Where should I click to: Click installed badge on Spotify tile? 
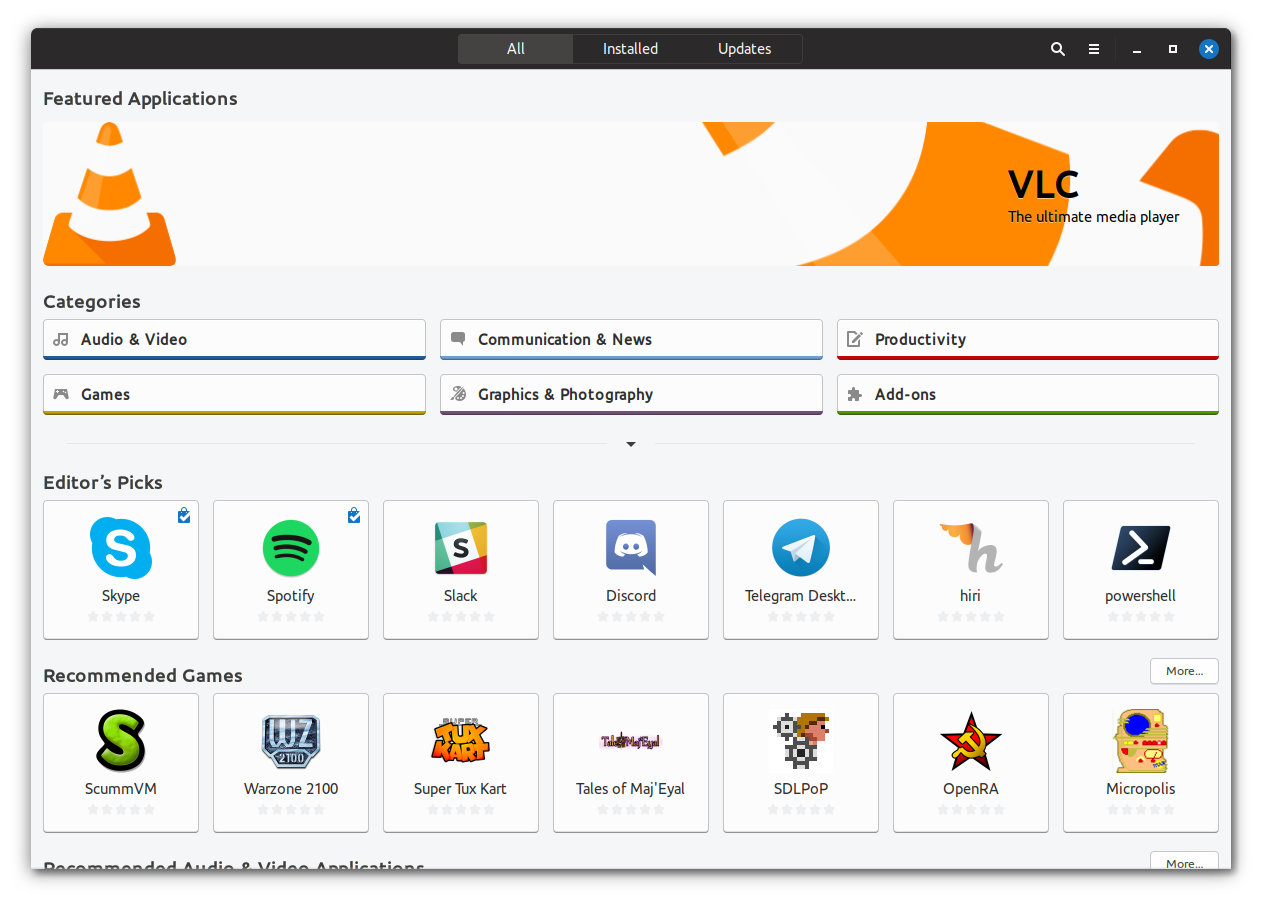coord(354,515)
